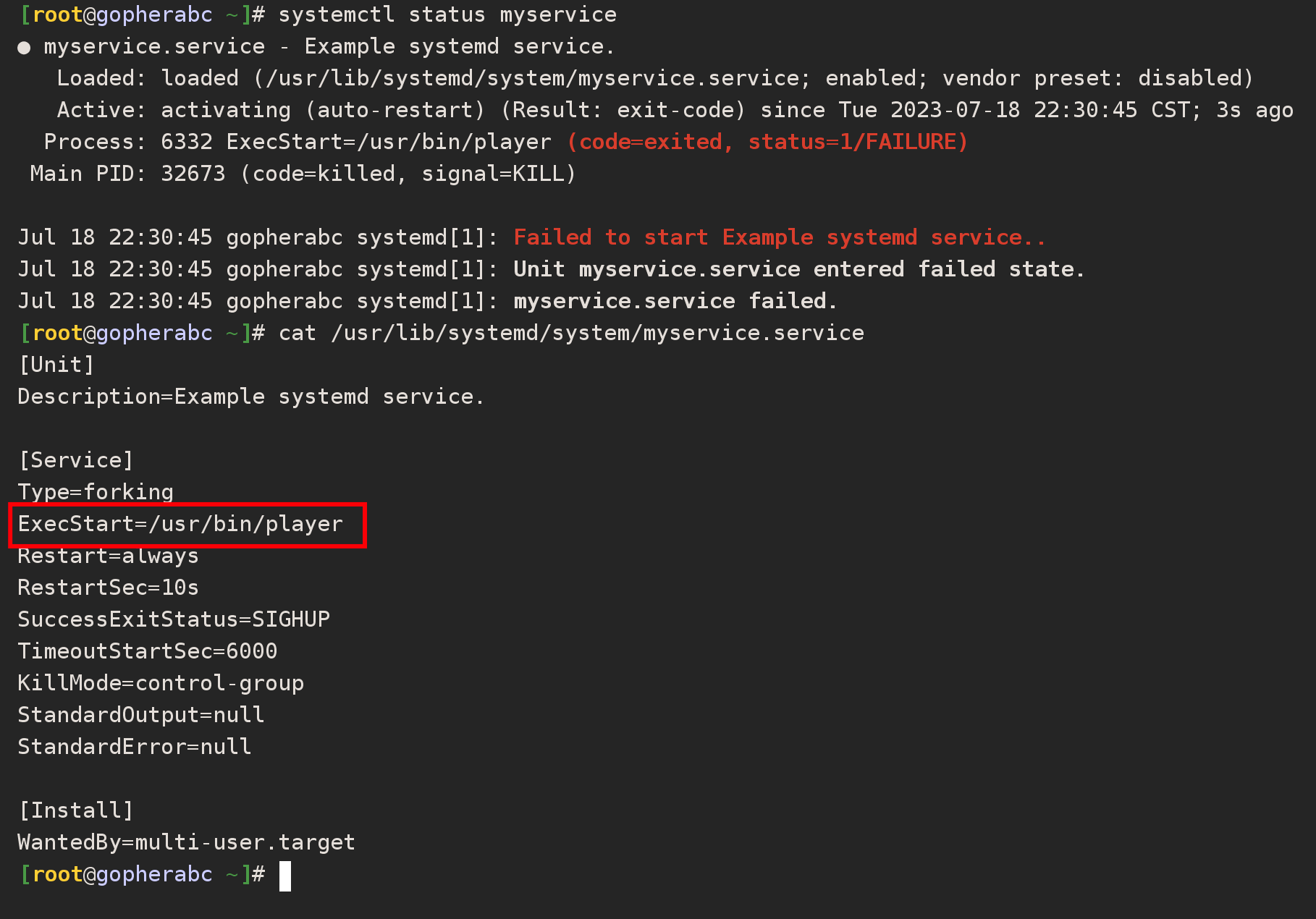Click the 'WantedBy=multi-user.target' line

(x=187, y=842)
